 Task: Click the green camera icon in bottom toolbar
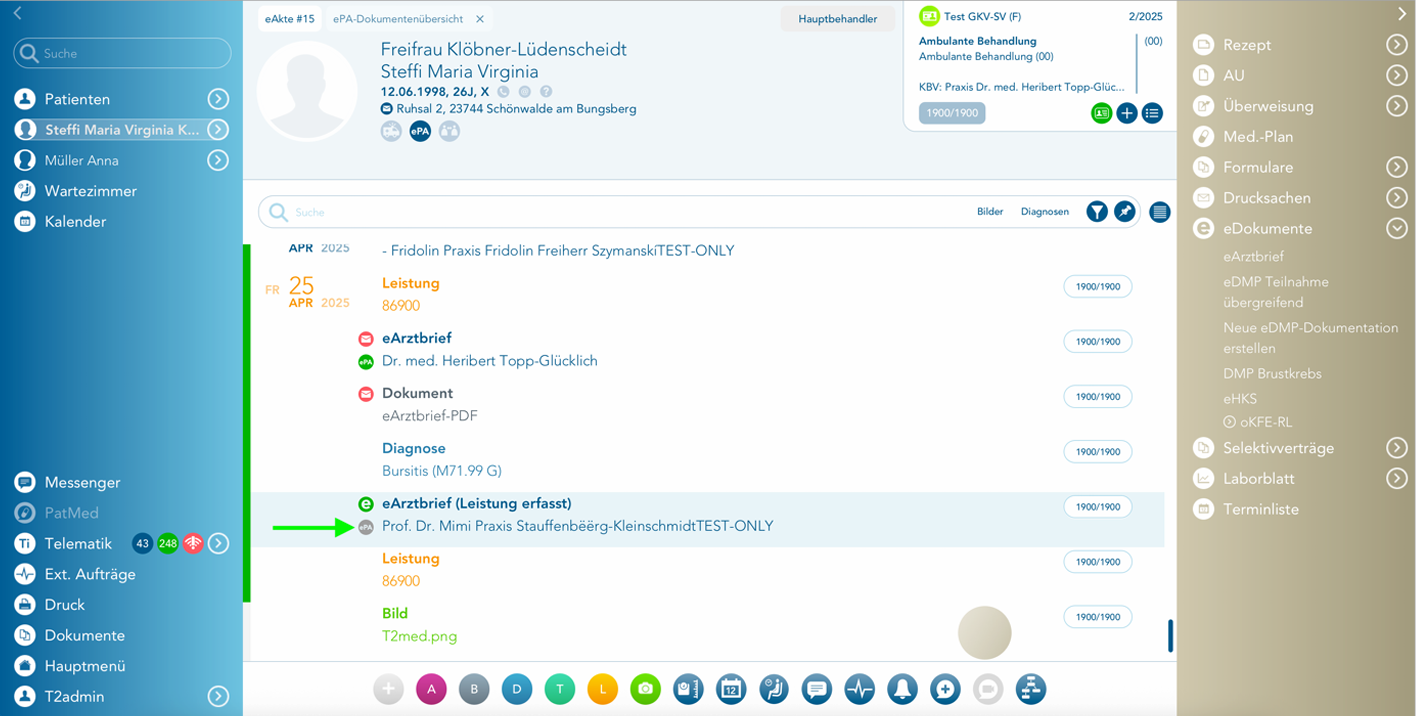coord(646,688)
